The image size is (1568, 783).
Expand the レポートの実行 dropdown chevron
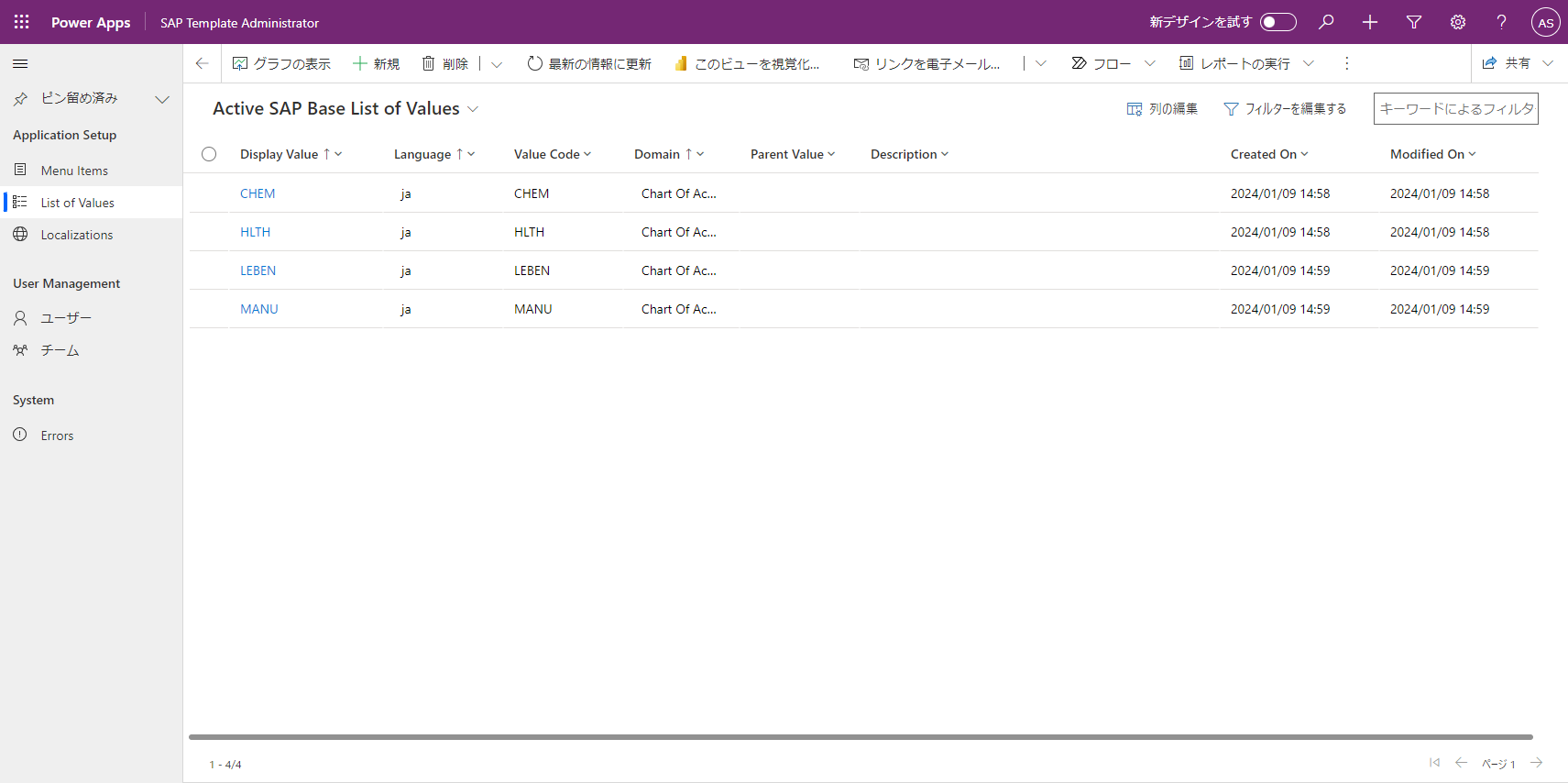tap(1309, 63)
